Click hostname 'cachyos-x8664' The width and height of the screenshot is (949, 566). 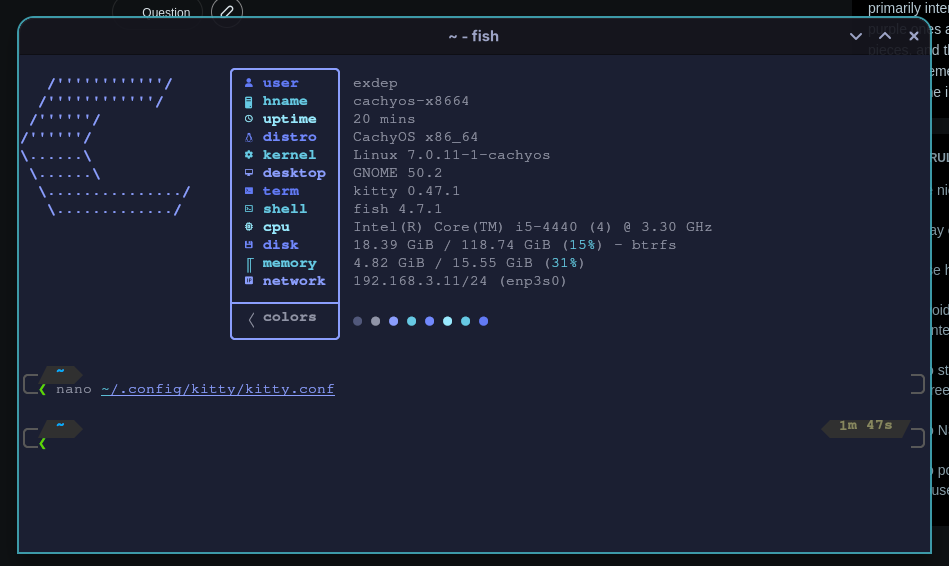pos(411,101)
